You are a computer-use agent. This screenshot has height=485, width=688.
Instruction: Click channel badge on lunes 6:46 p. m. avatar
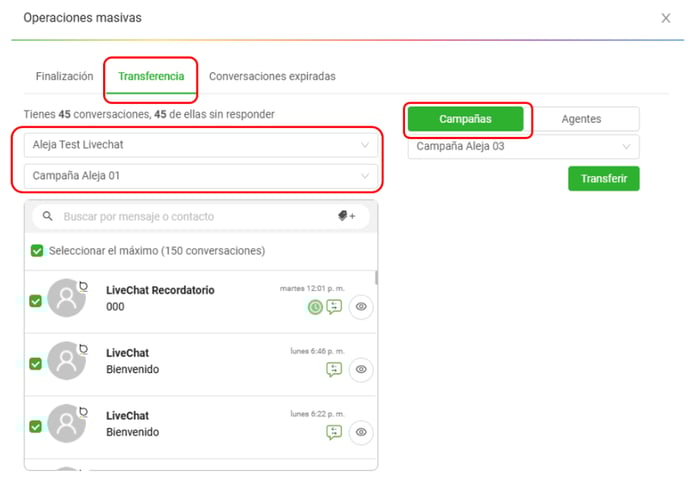pos(83,349)
